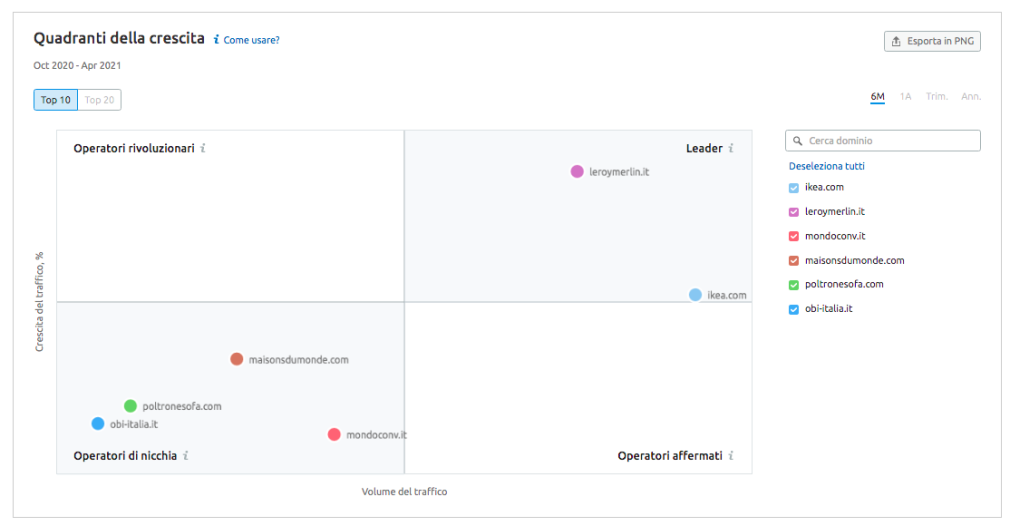Click Deseleziona tutti link
This screenshot has width=1010, height=526.
[826, 166]
